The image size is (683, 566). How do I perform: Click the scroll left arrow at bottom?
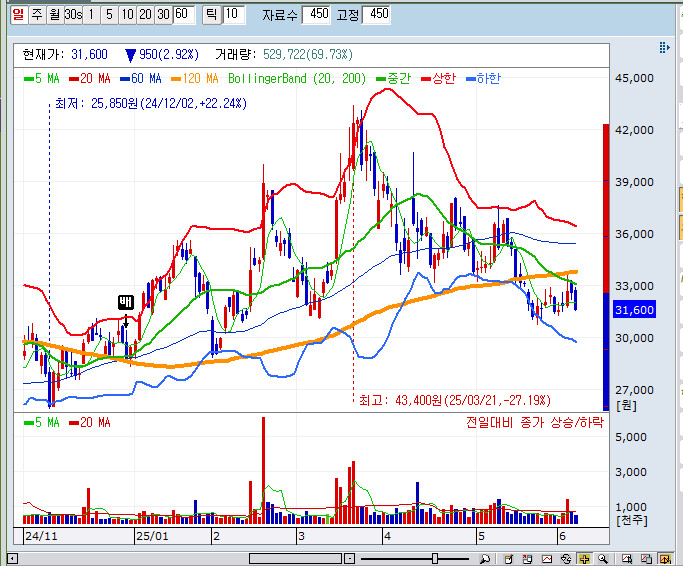coord(13,558)
